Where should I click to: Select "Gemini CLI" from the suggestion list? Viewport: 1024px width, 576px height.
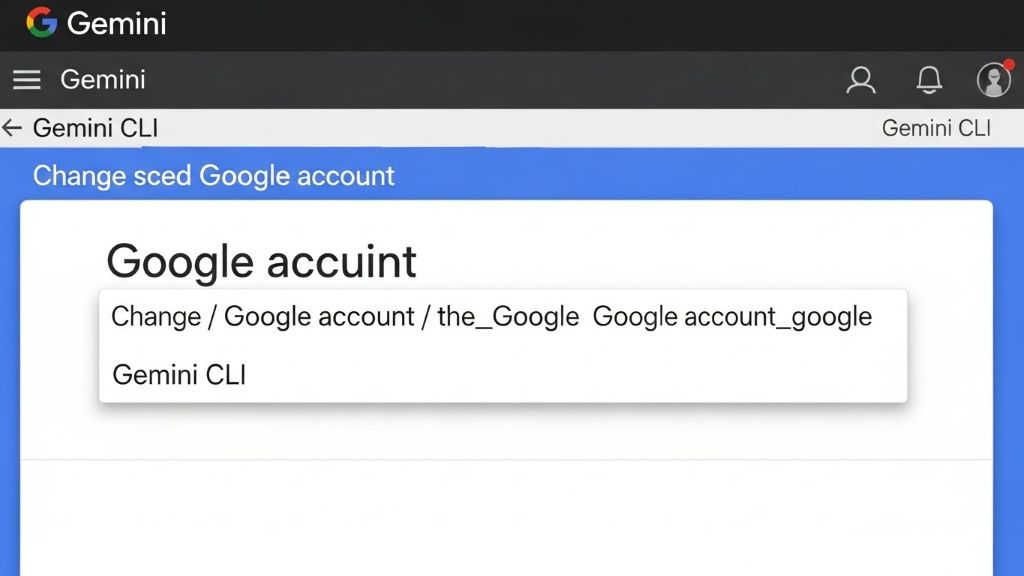(x=178, y=374)
